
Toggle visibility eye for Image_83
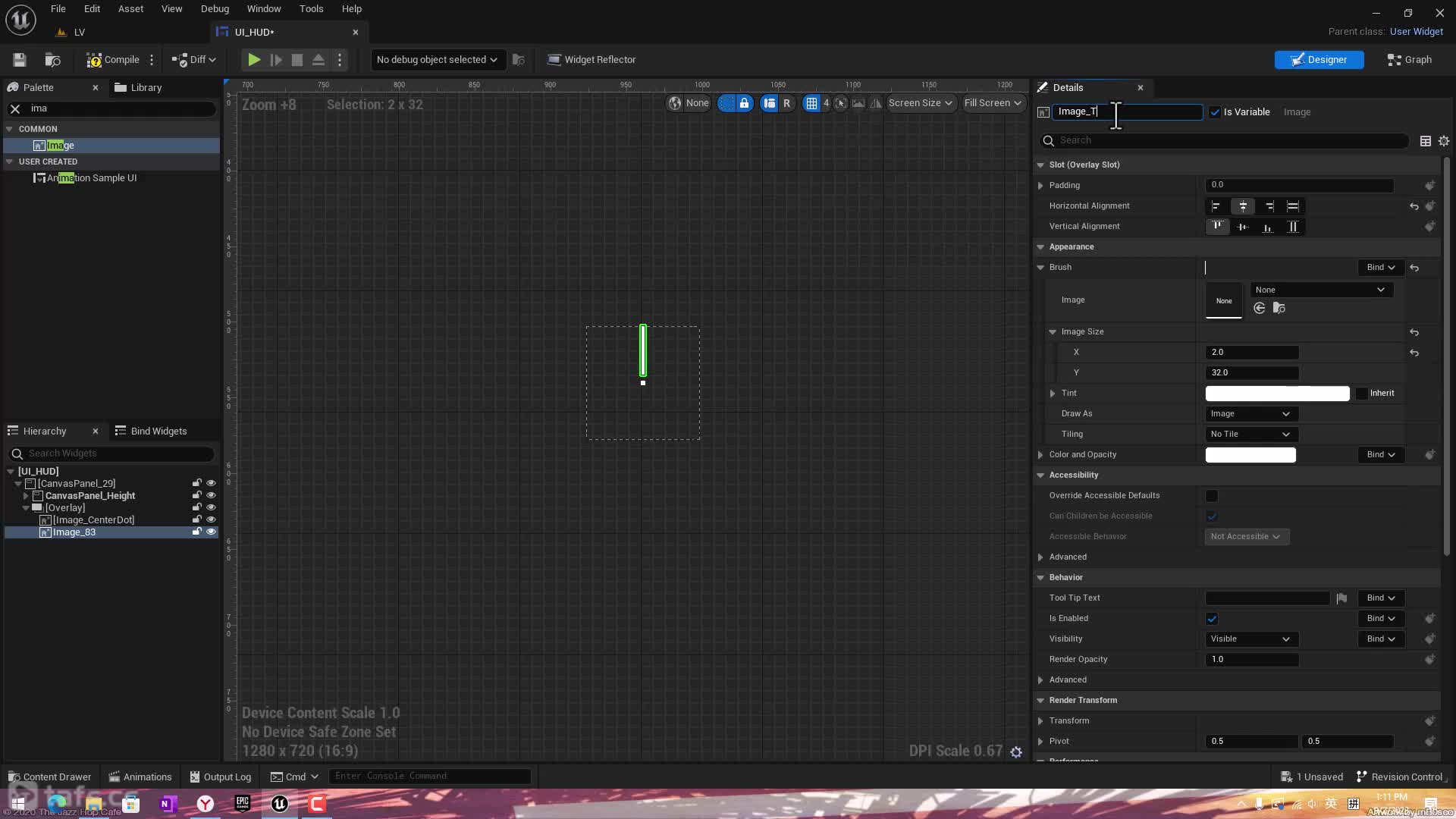(x=212, y=532)
